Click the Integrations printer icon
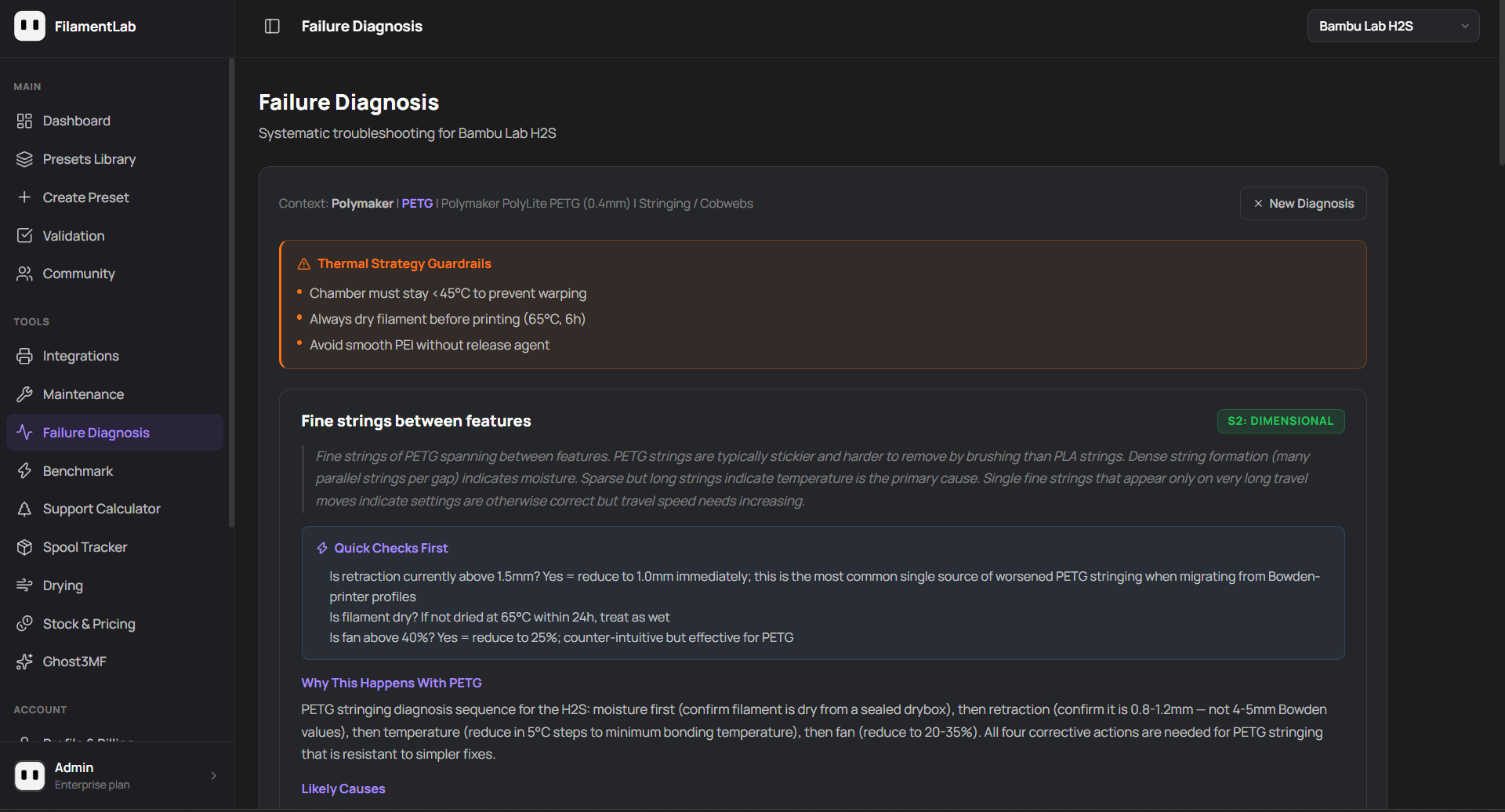Viewport: 1505px width, 812px height. click(x=24, y=356)
